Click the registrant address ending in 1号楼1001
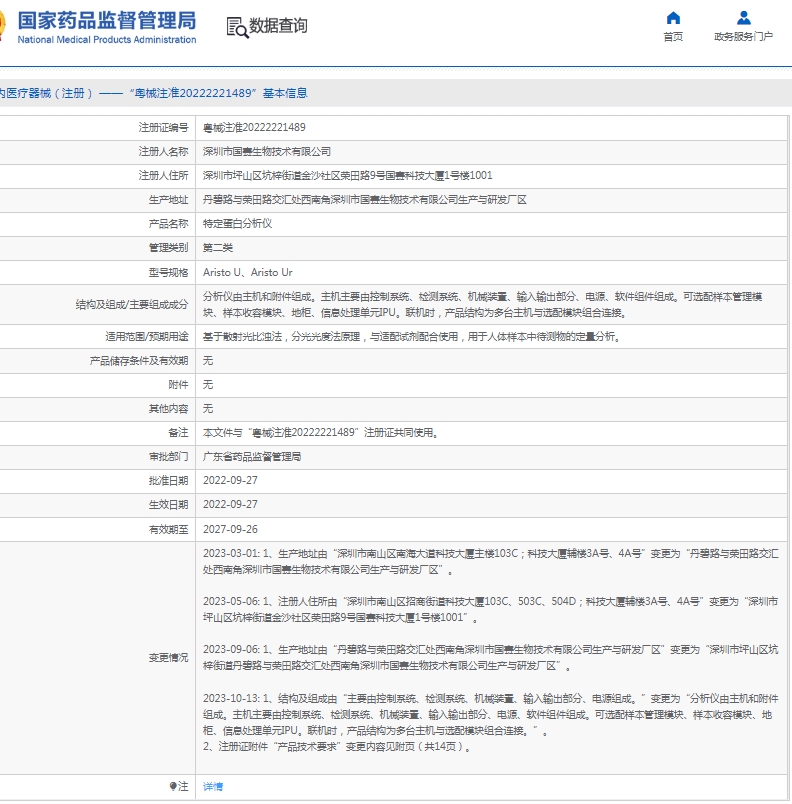The image size is (792, 804). [348, 175]
